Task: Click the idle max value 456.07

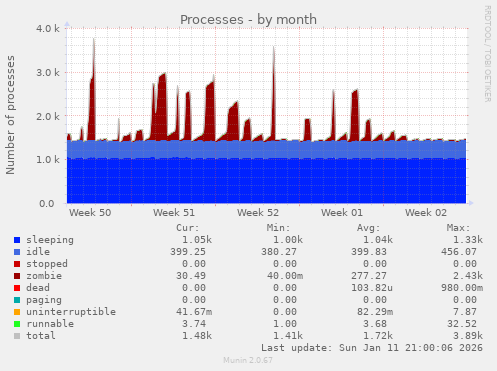Action: click(459, 252)
